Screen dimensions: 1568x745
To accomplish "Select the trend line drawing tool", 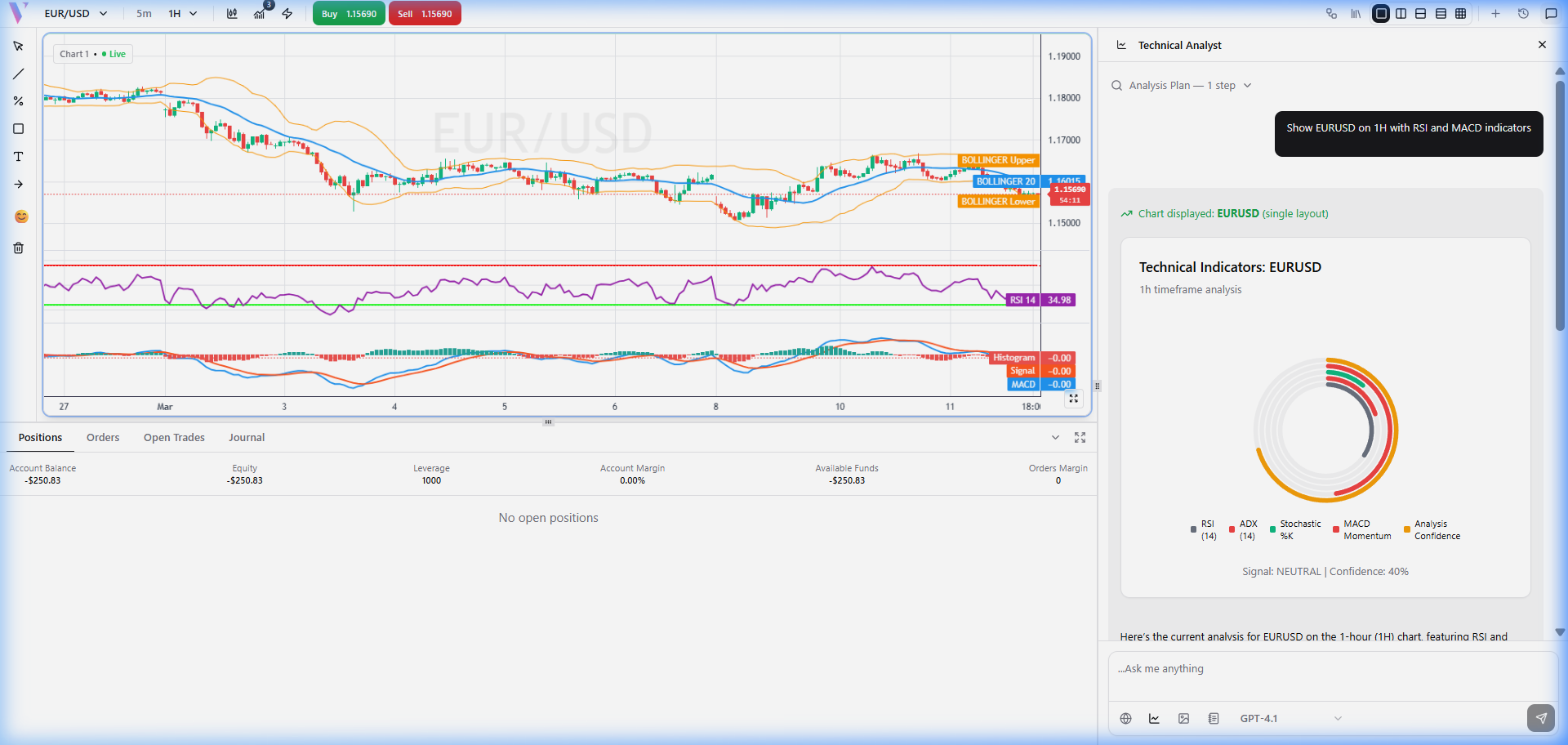I will click(18, 74).
